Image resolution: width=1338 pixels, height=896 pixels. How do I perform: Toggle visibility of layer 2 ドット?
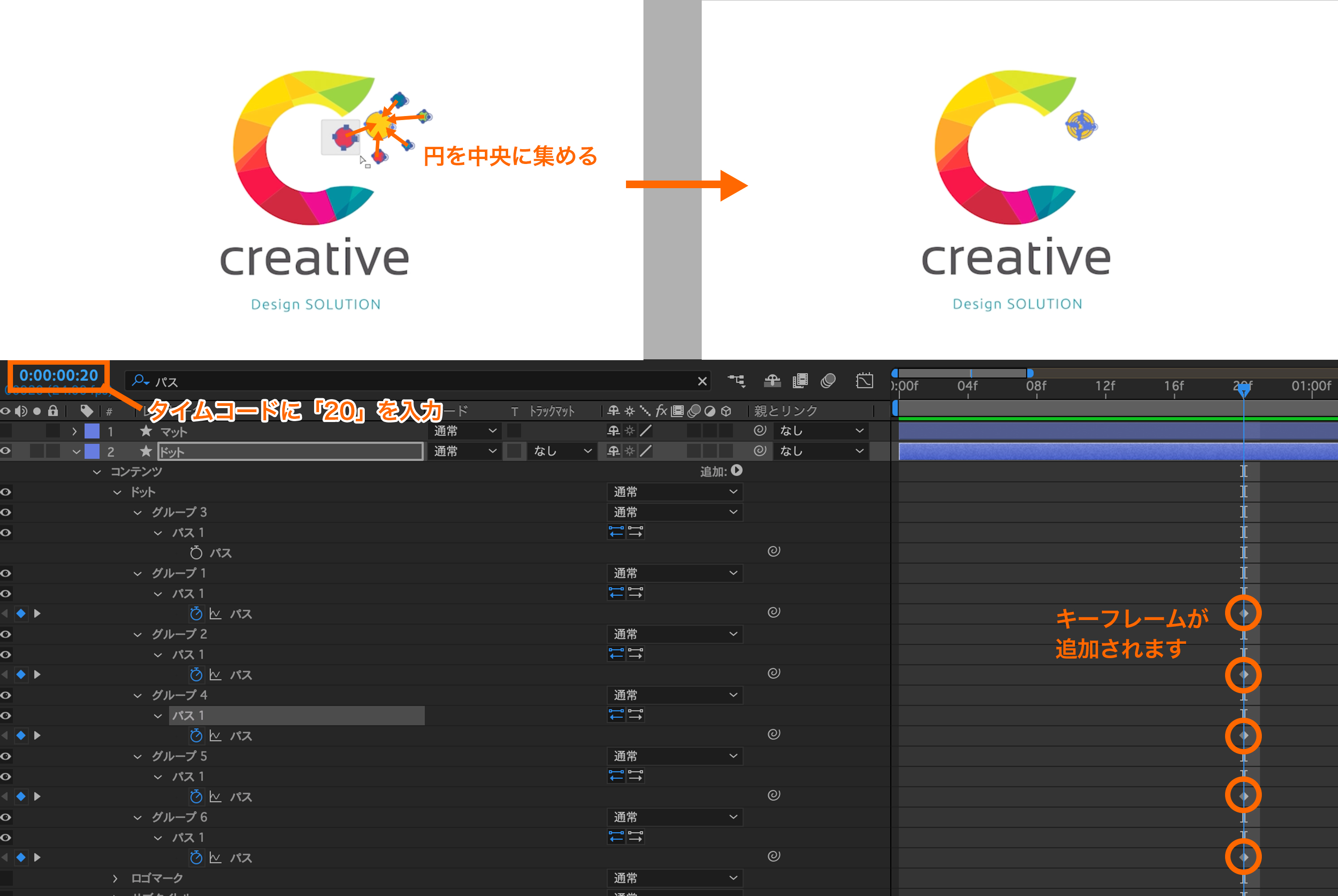point(6,451)
